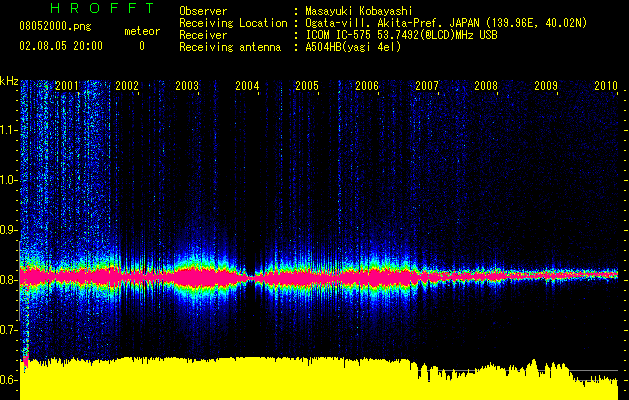Click receiver value ICOM IC-575 53.7492 MHz USB
629x400 pixels.
(401, 35)
